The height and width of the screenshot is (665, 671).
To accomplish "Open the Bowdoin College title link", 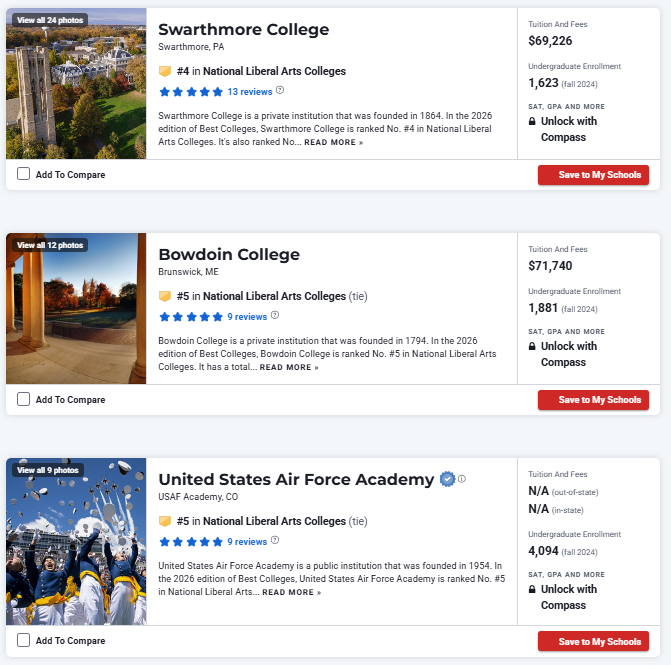I will coord(229,254).
